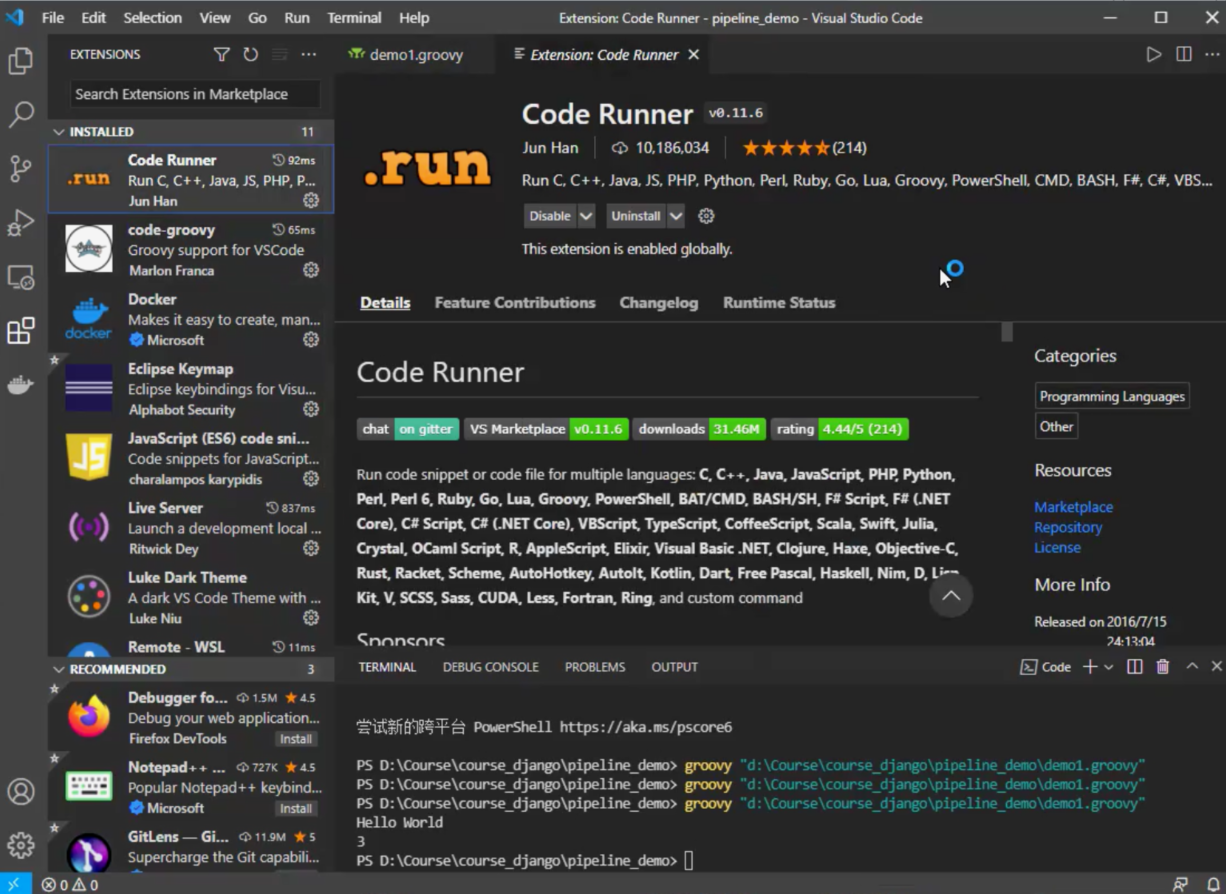Open Live Server manage gear icon
Viewport: 1226px width, 894px height.
[311, 548]
